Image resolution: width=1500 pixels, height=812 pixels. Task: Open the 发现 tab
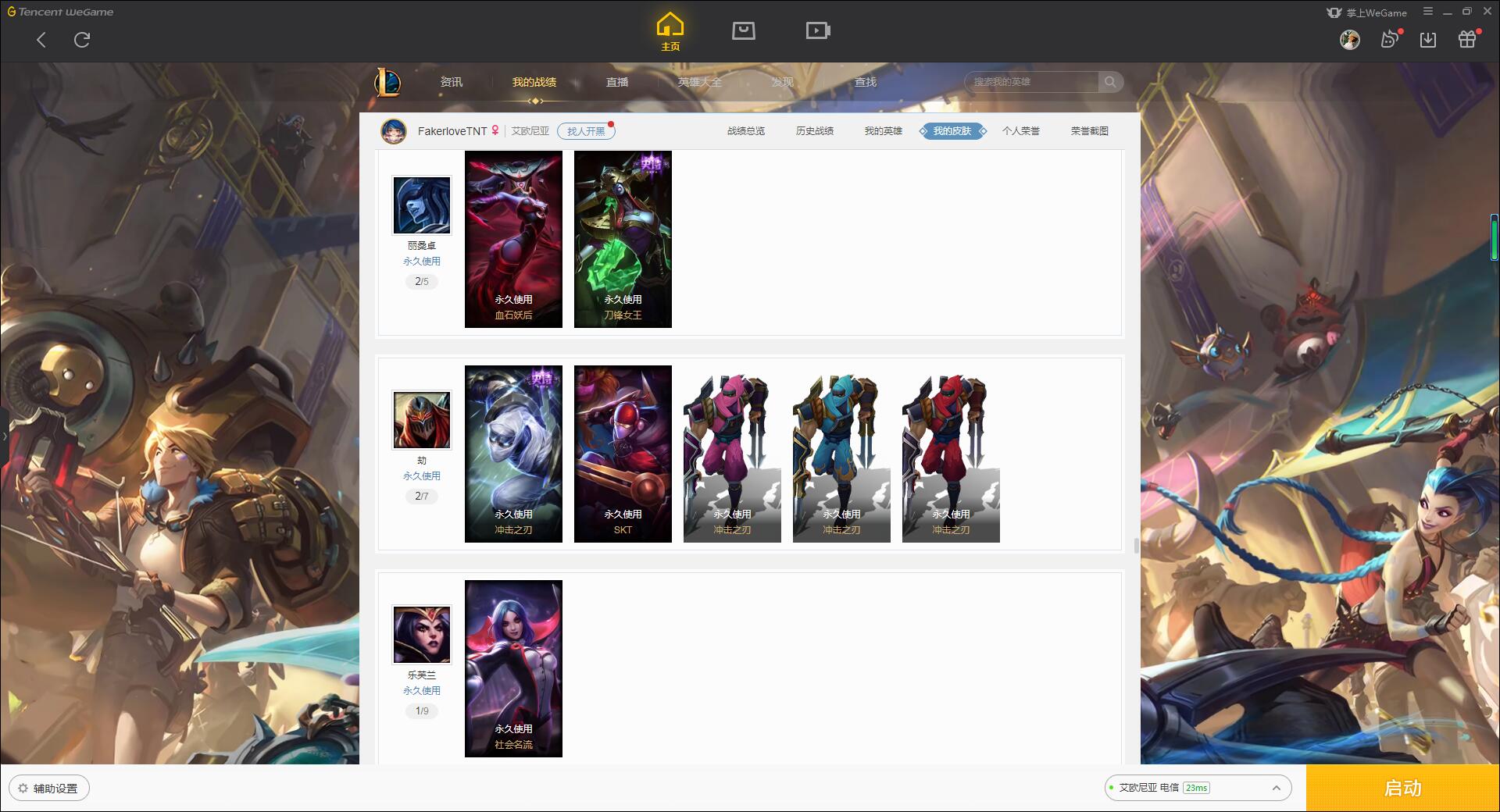click(x=783, y=82)
